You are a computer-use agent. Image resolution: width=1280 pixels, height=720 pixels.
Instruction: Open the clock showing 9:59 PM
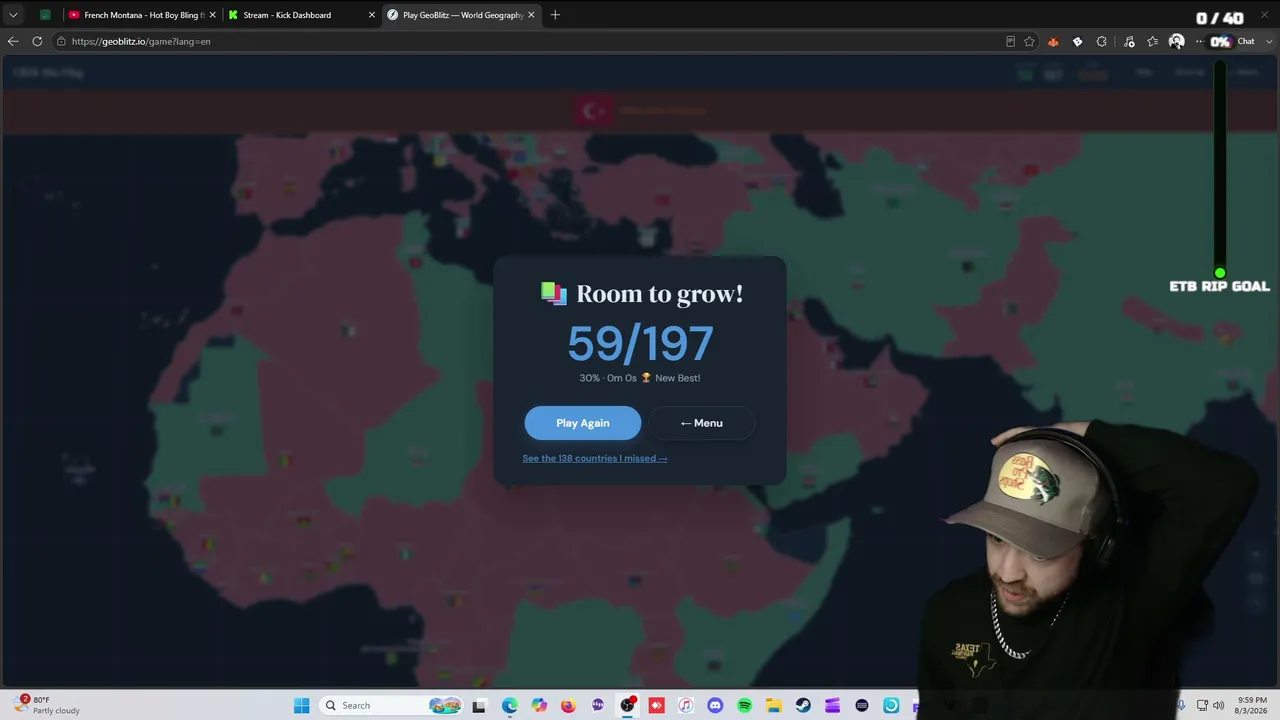click(1252, 705)
